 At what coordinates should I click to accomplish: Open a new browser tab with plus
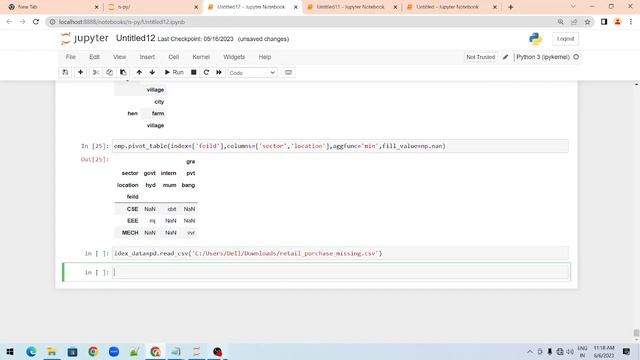[x=511, y=7]
